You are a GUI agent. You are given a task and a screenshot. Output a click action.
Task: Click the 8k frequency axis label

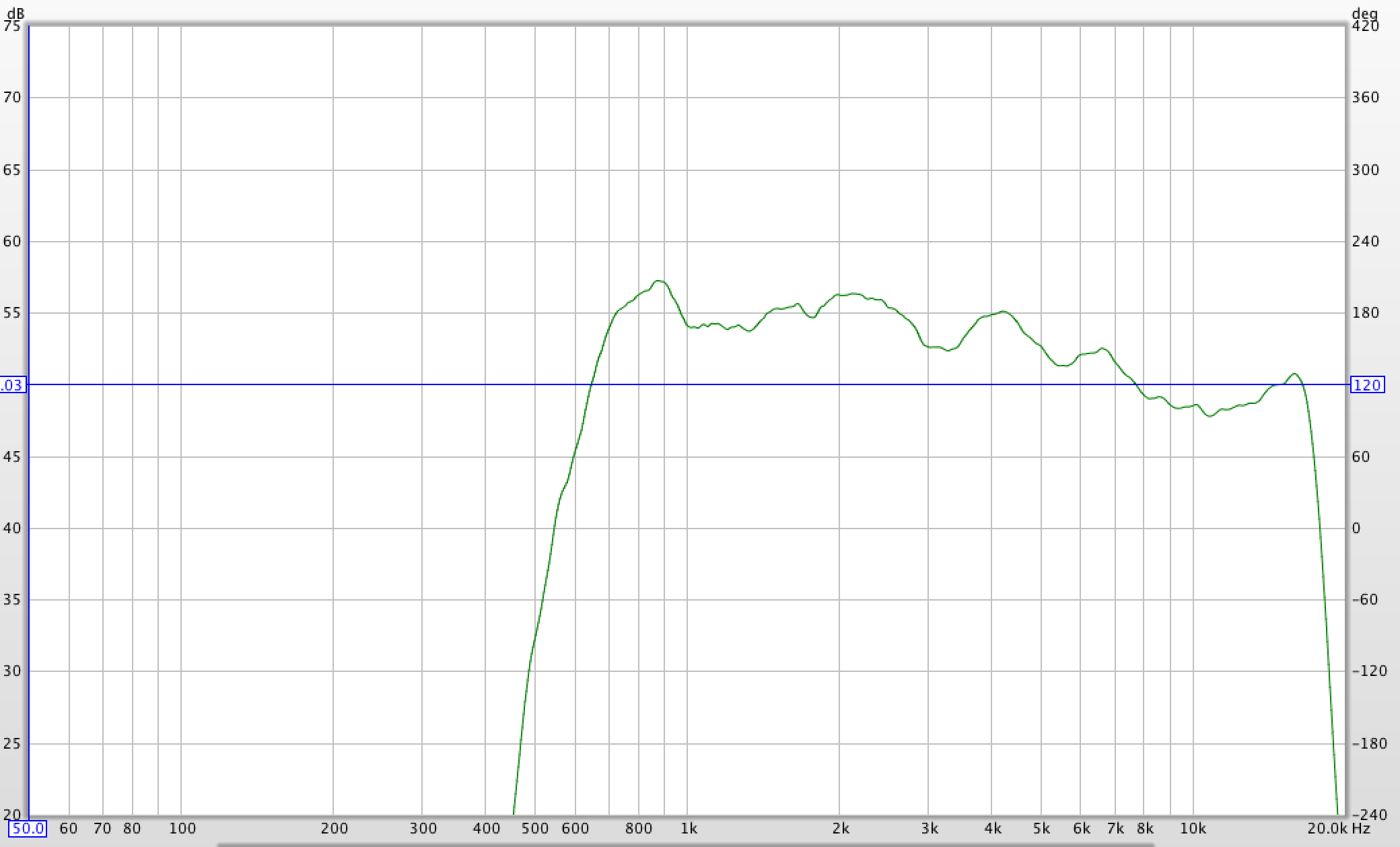pyautogui.click(x=1144, y=828)
